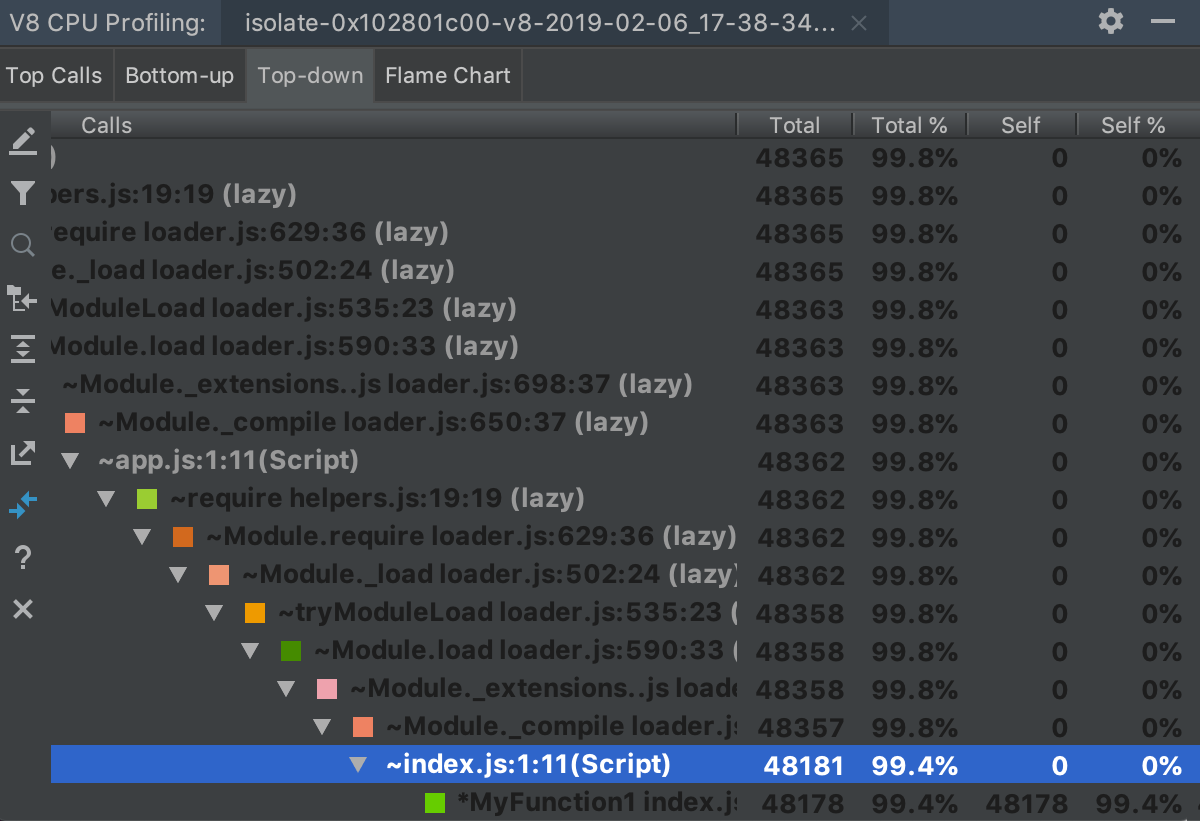Collapse the ~tryModuleLoad loader.js node
Image resolution: width=1200 pixels, height=821 pixels.
[214, 612]
